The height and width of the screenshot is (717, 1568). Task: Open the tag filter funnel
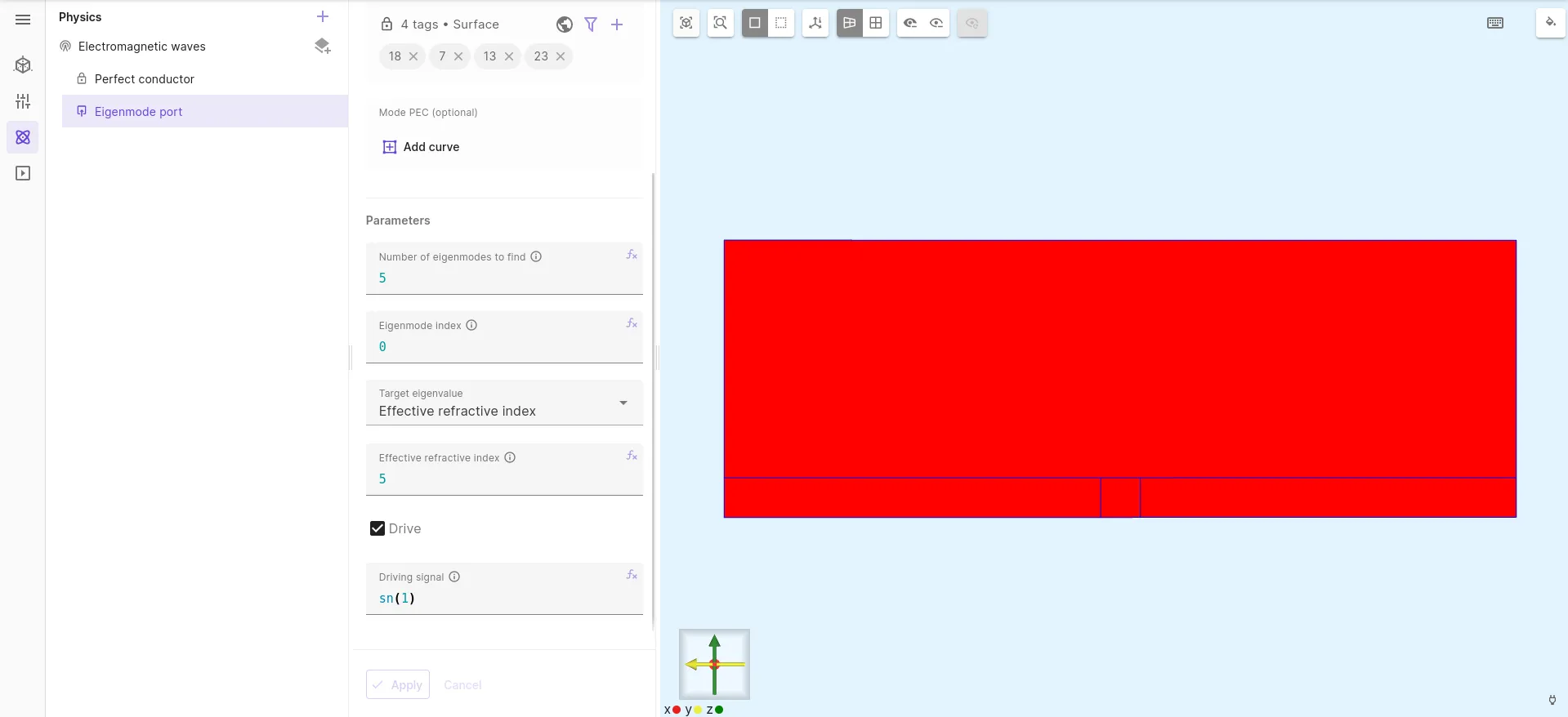click(591, 24)
